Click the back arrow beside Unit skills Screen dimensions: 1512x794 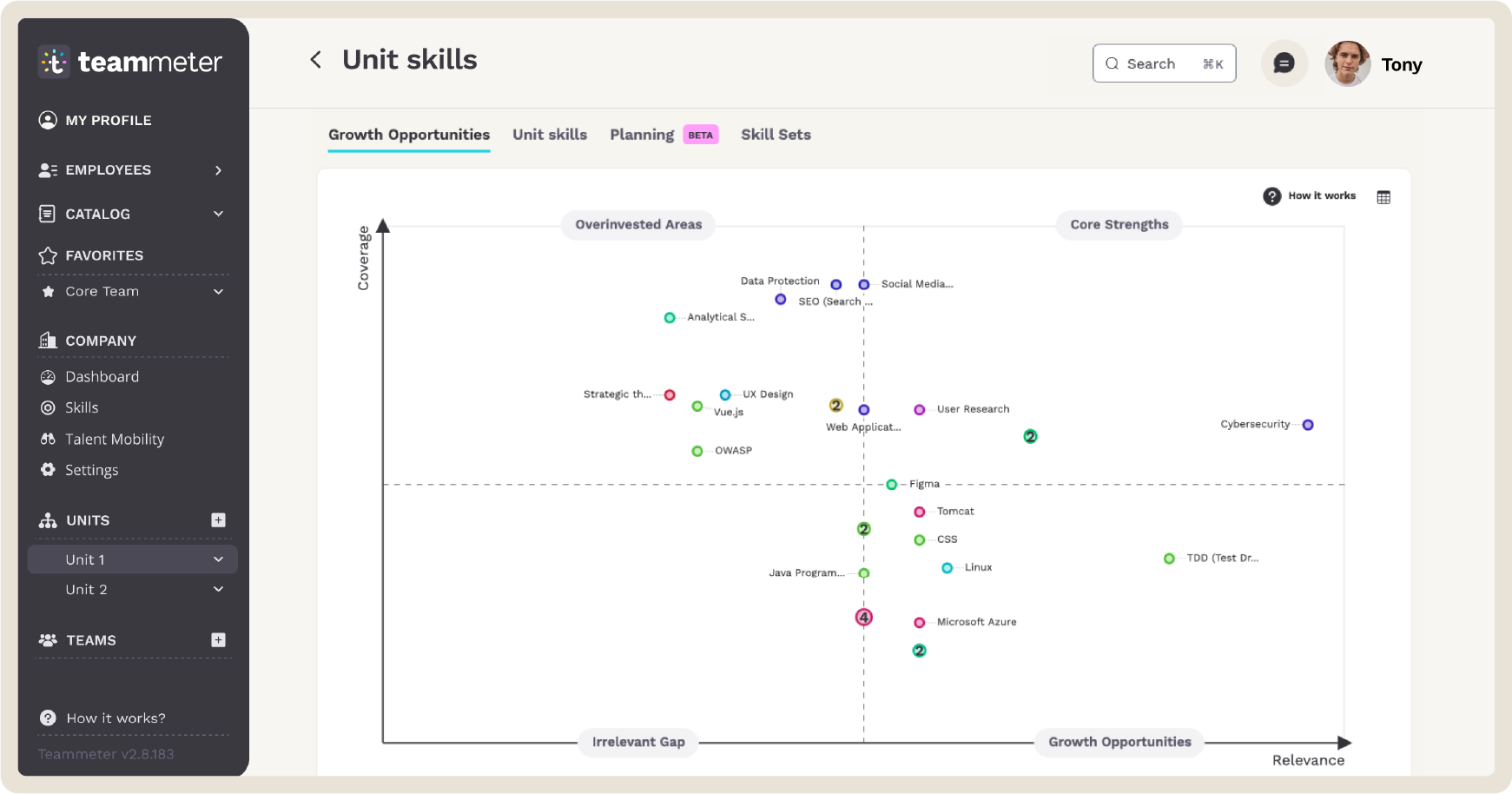point(316,60)
